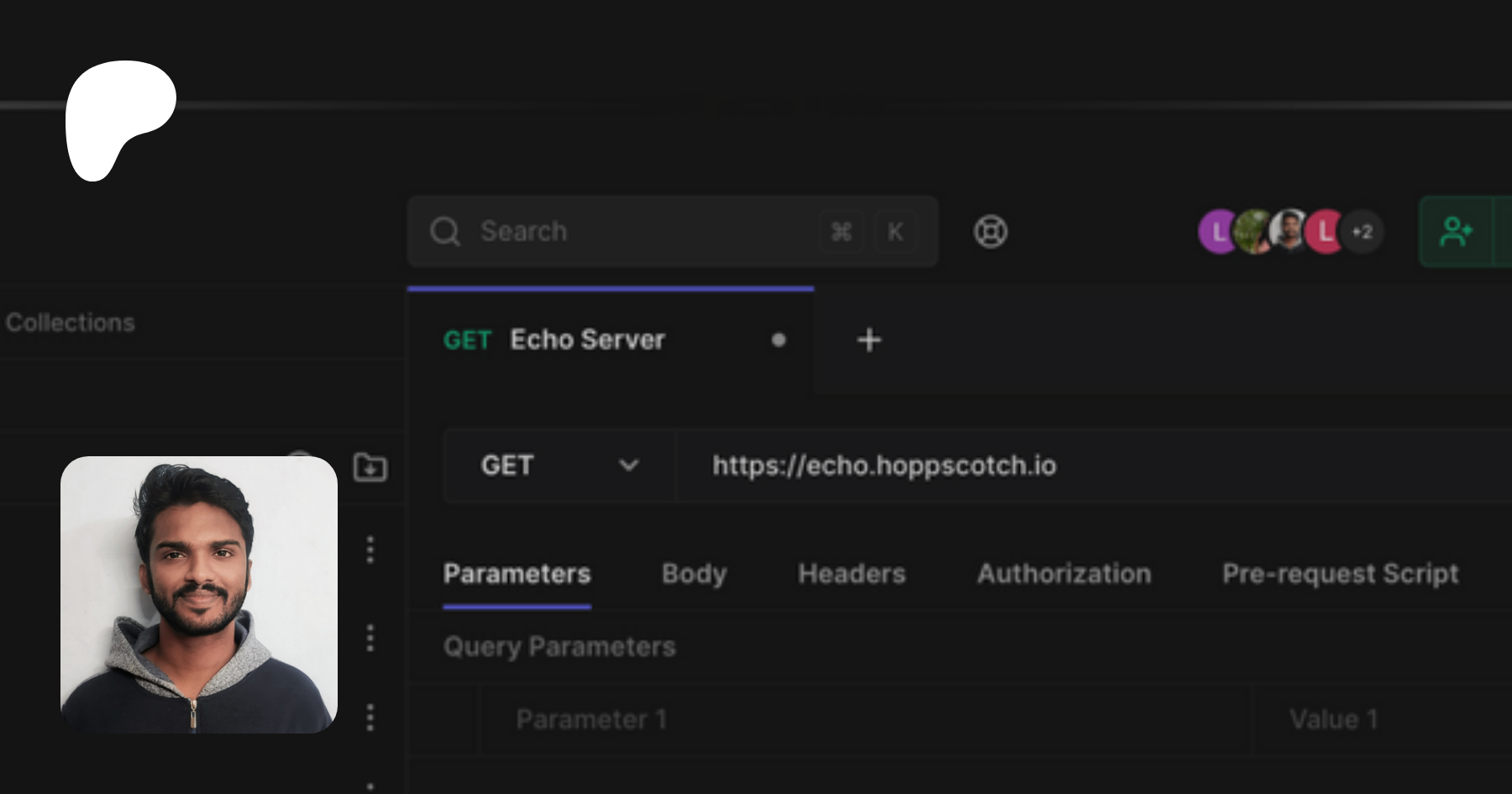Switch to the Body tab
Screen dimensions: 1512x794
[x=694, y=574]
